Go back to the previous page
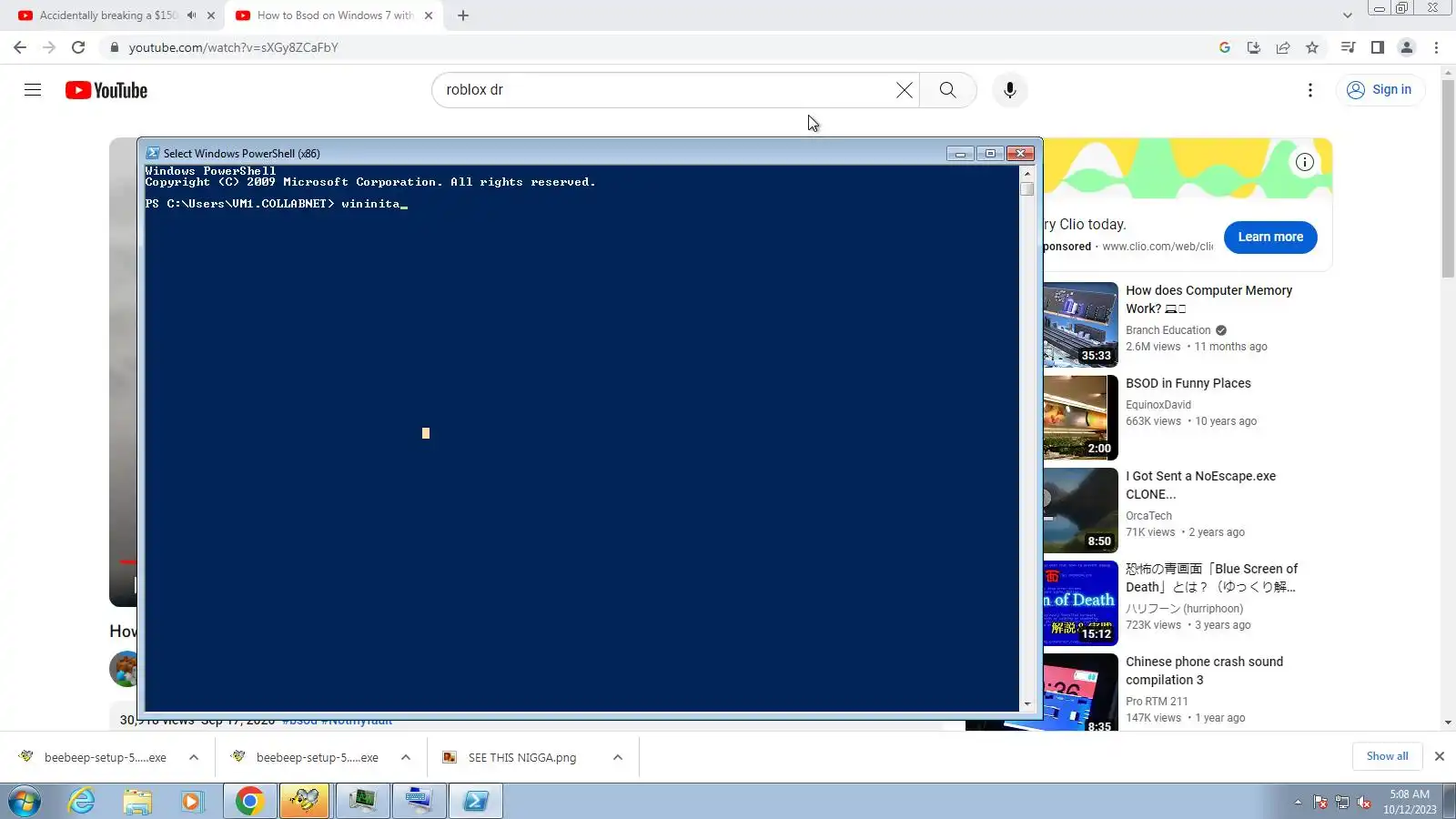The image size is (1456, 819). click(x=20, y=47)
